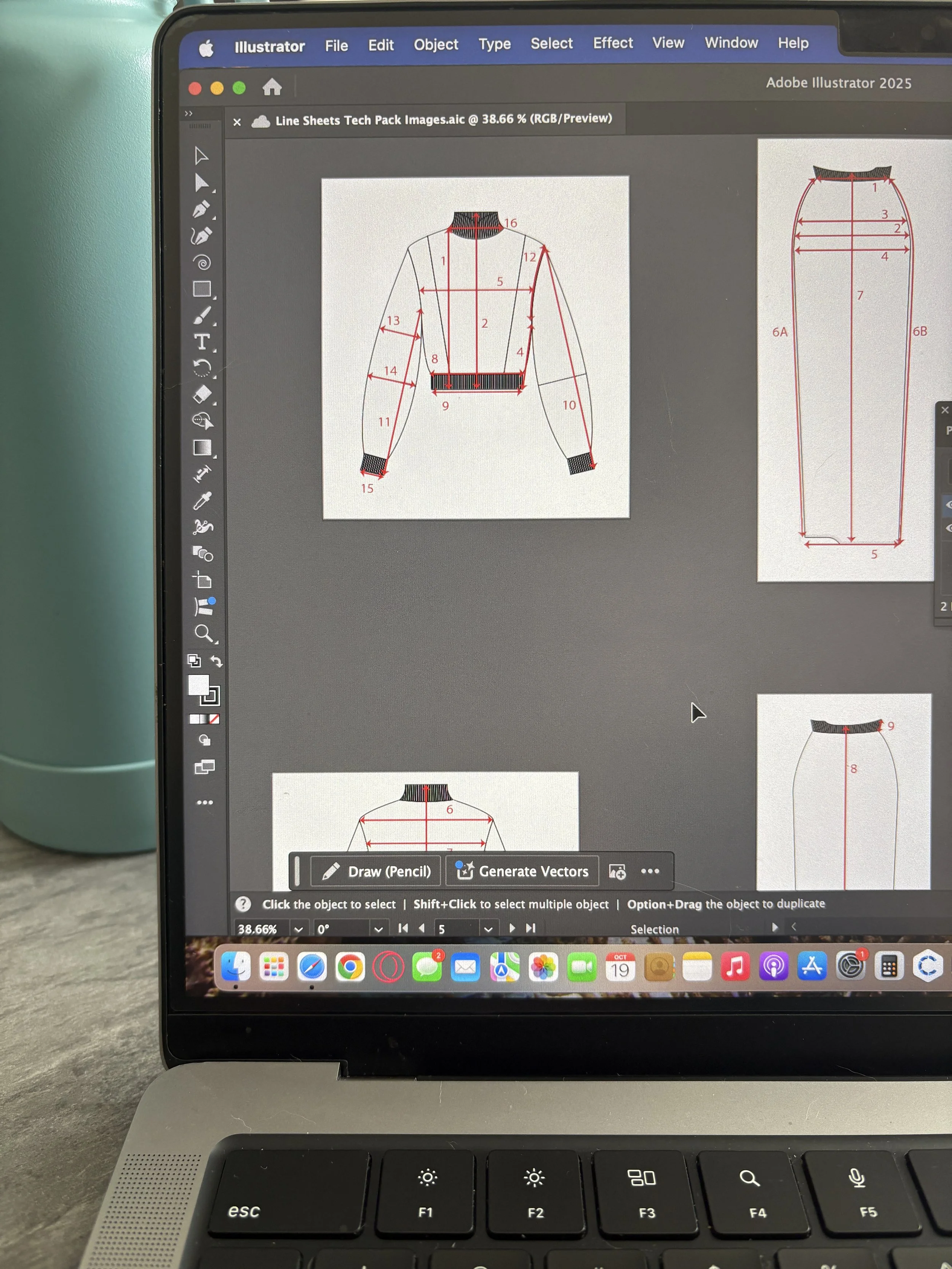This screenshot has height=1269, width=952.
Task: Select the Eraser tool
Action: coord(202,395)
